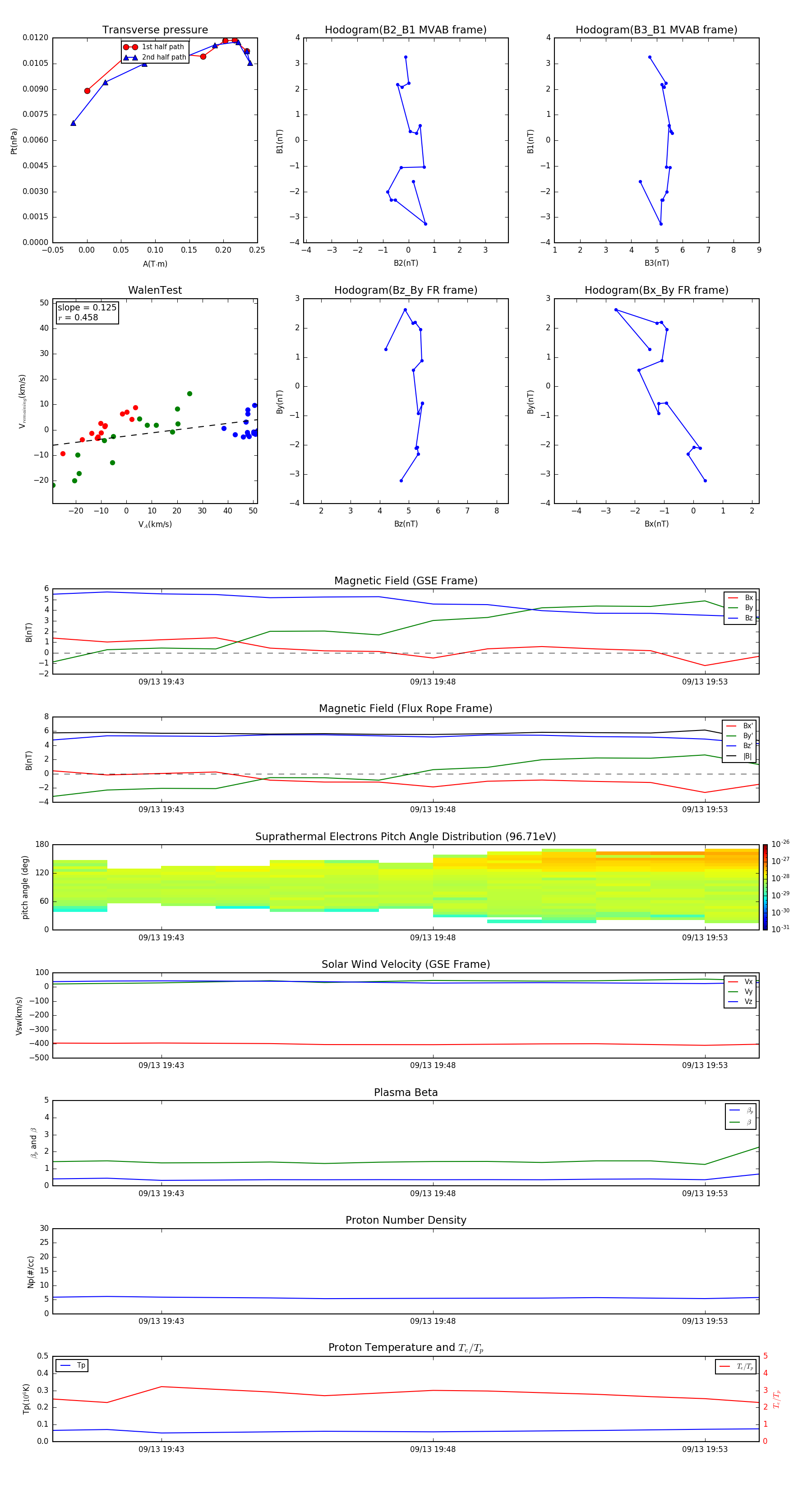
Task: Select Vx entry in solar wind legend
Action: (x=740, y=982)
